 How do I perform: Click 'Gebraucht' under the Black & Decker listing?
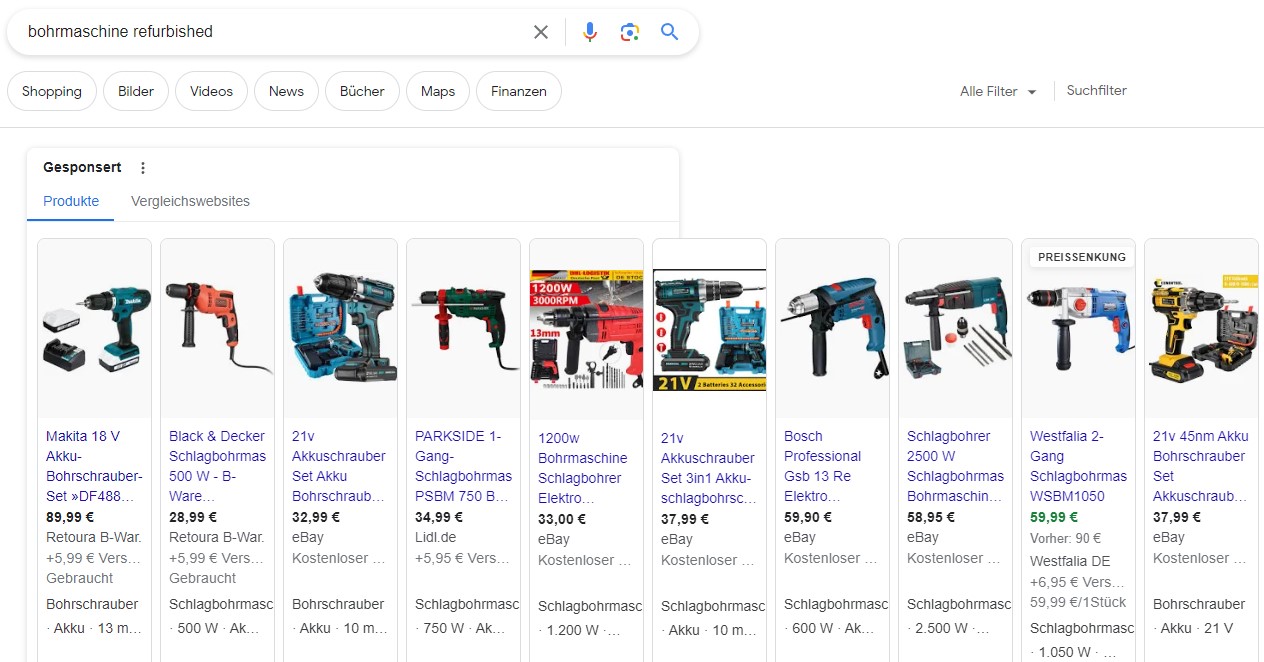pyautogui.click(x=203, y=578)
